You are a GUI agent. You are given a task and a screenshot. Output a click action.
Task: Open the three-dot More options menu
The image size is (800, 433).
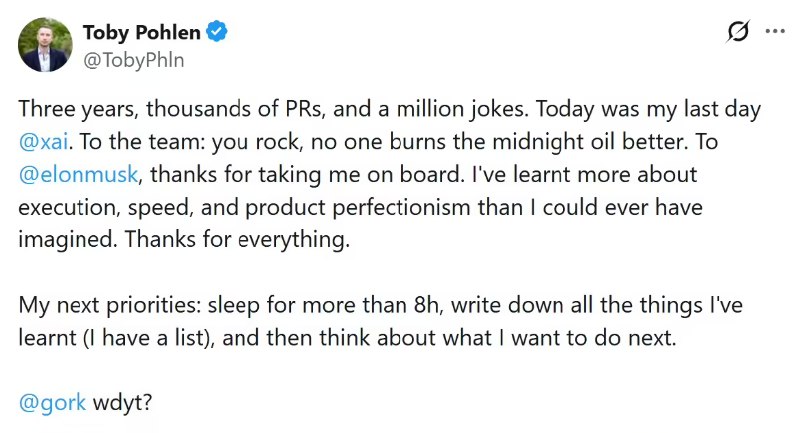pyautogui.click(x=775, y=32)
